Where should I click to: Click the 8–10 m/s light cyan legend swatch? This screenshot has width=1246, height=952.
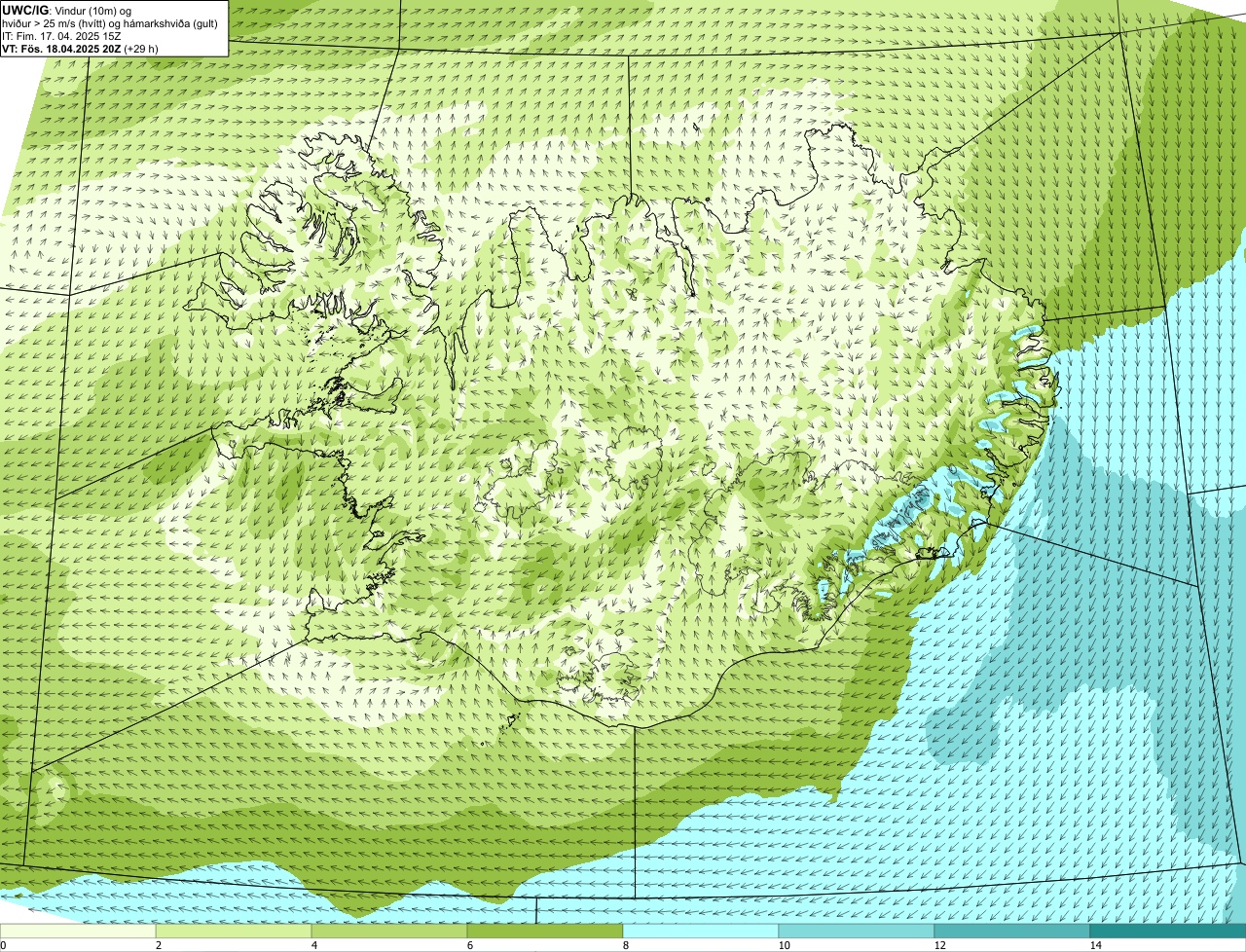(701, 931)
